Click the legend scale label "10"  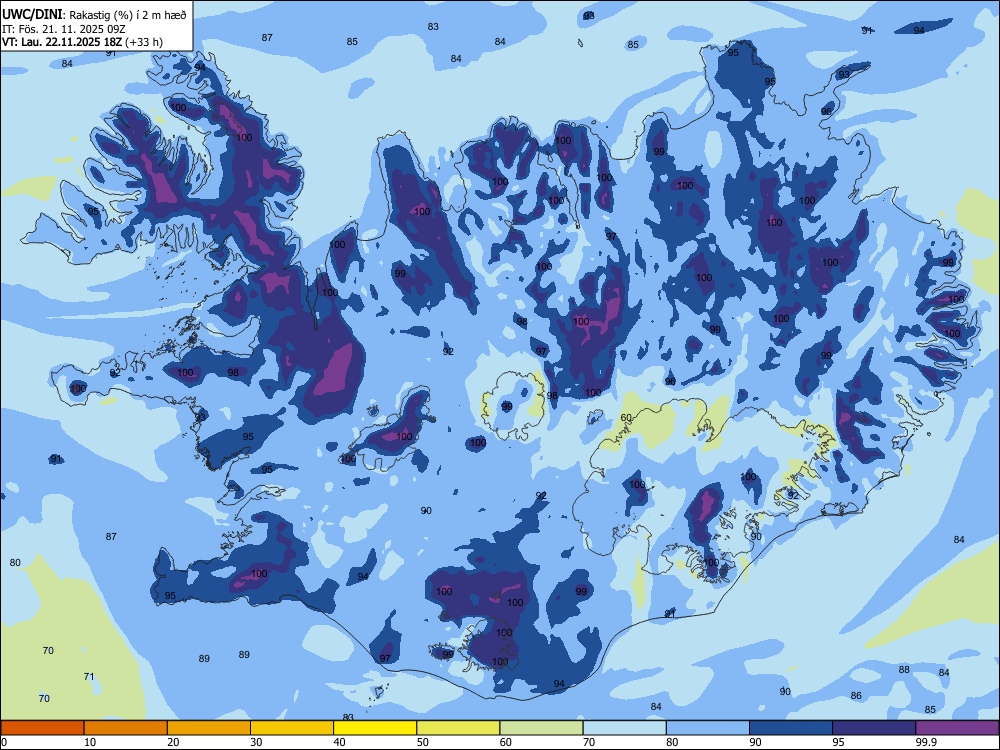[90, 742]
